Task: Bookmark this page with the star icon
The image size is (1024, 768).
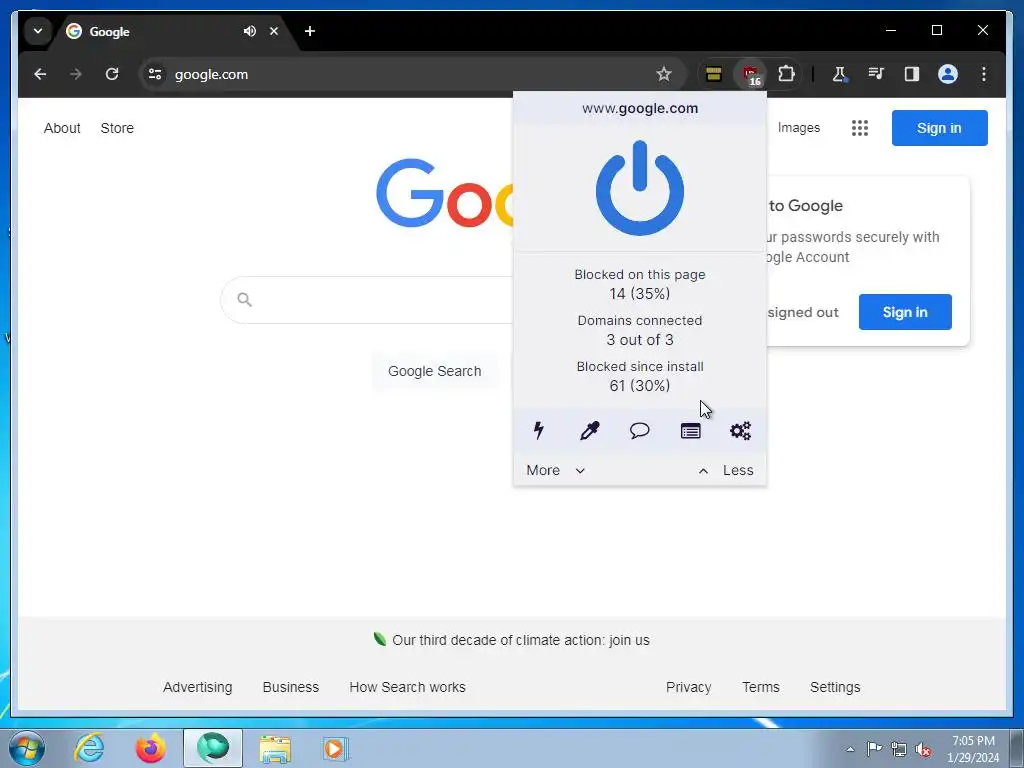Action: point(664,74)
